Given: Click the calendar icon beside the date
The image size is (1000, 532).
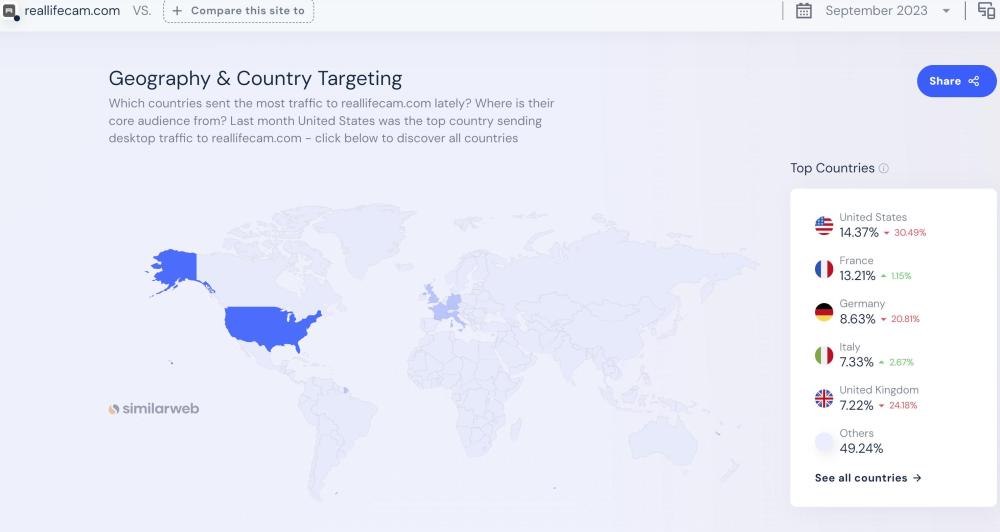Looking at the screenshot, I should [x=803, y=11].
